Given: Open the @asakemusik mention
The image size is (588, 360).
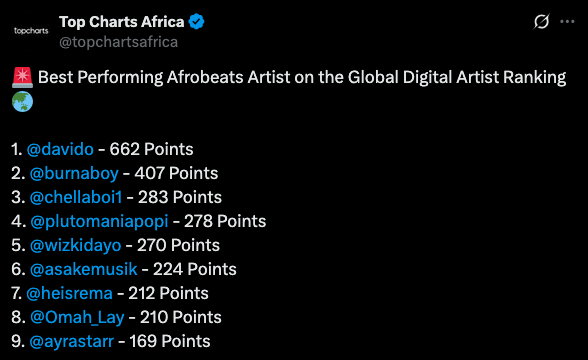Looking at the screenshot, I should click(83, 269).
